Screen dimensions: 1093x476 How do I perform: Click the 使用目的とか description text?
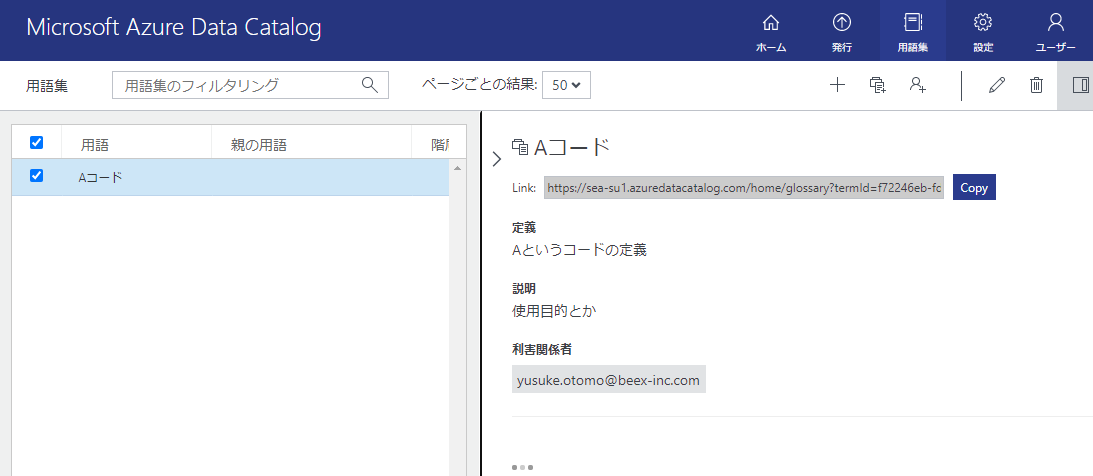[554, 311]
